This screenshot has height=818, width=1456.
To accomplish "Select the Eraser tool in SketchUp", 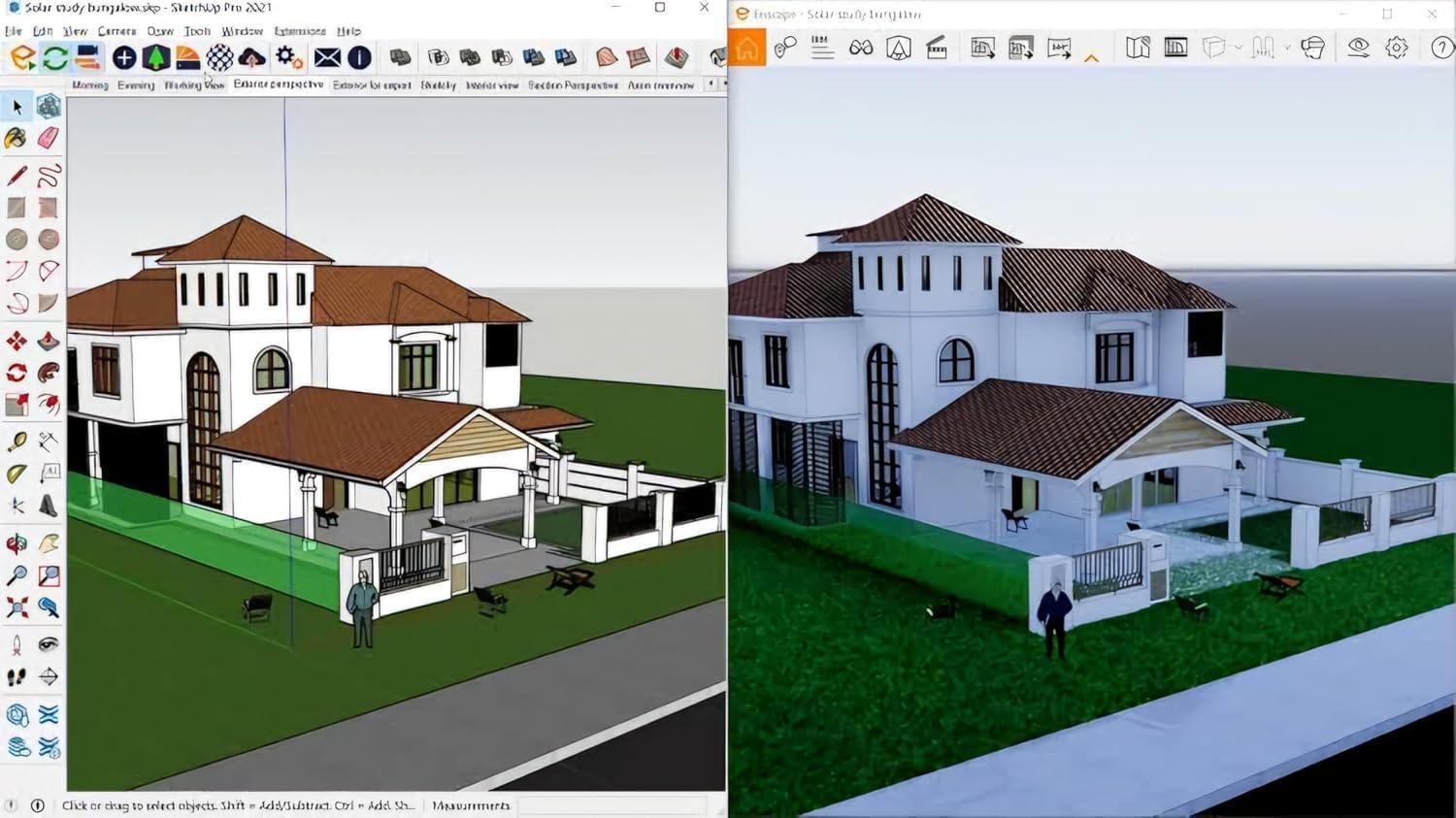I will coord(48,139).
